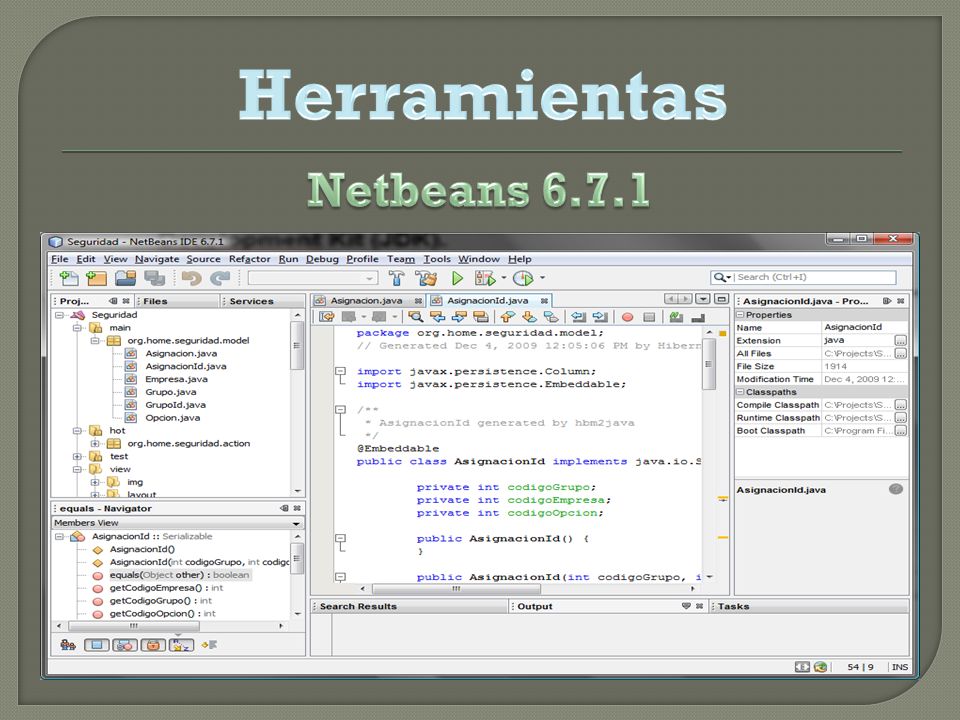Click the Shift Line Right icon
This screenshot has height=720, width=960.
[x=600, y=317]
